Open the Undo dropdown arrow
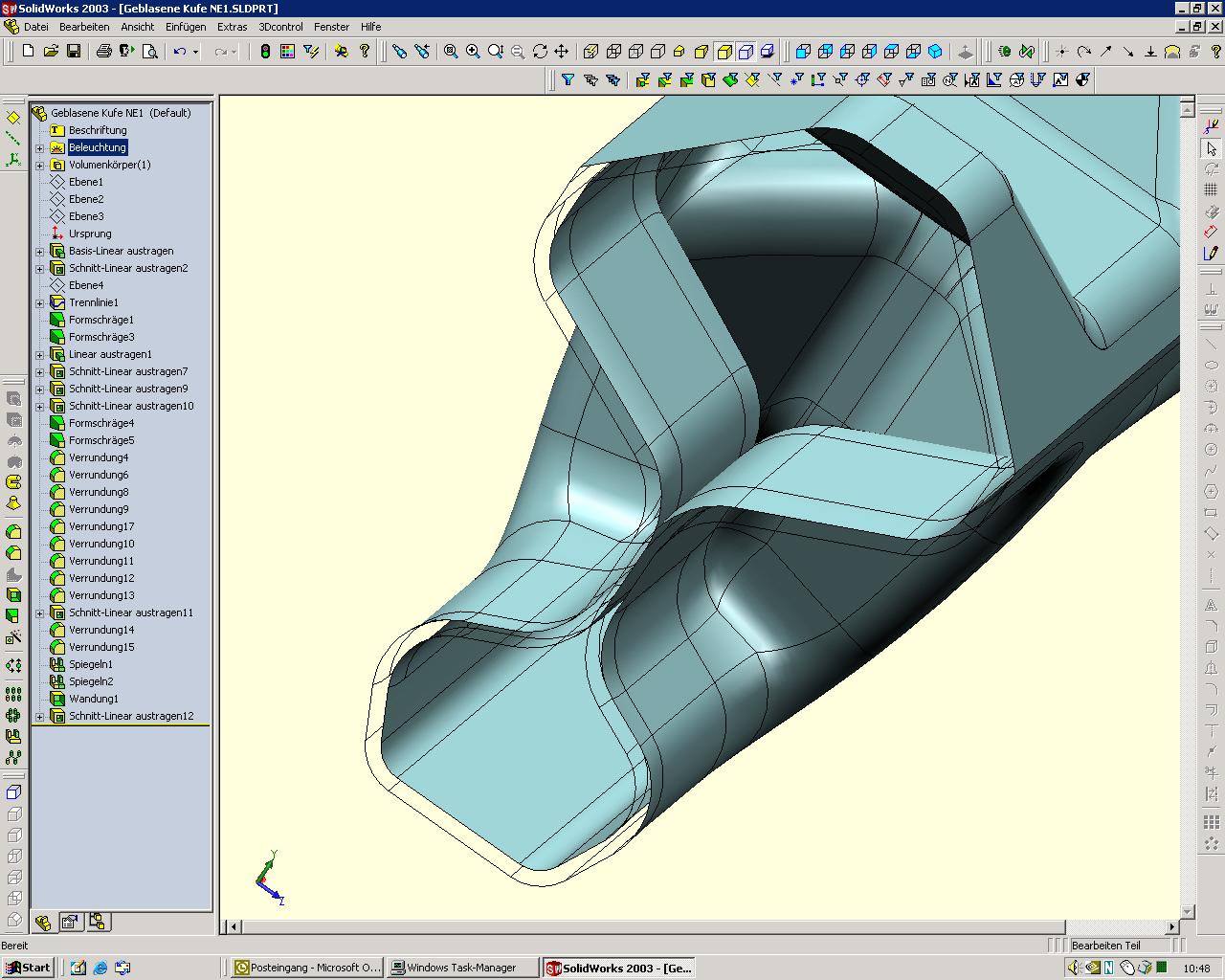The image size is (1225, 980). [196, 52]
